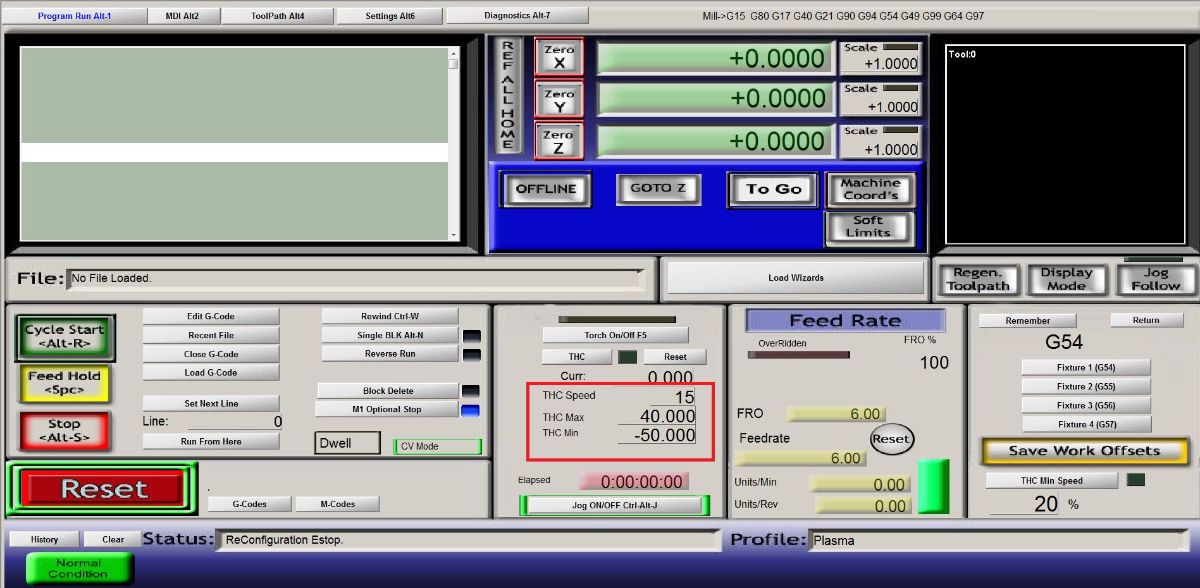Click the round feed rate Reset button
The height and width of the screenshot is (588, 1200).
(891, 438)
